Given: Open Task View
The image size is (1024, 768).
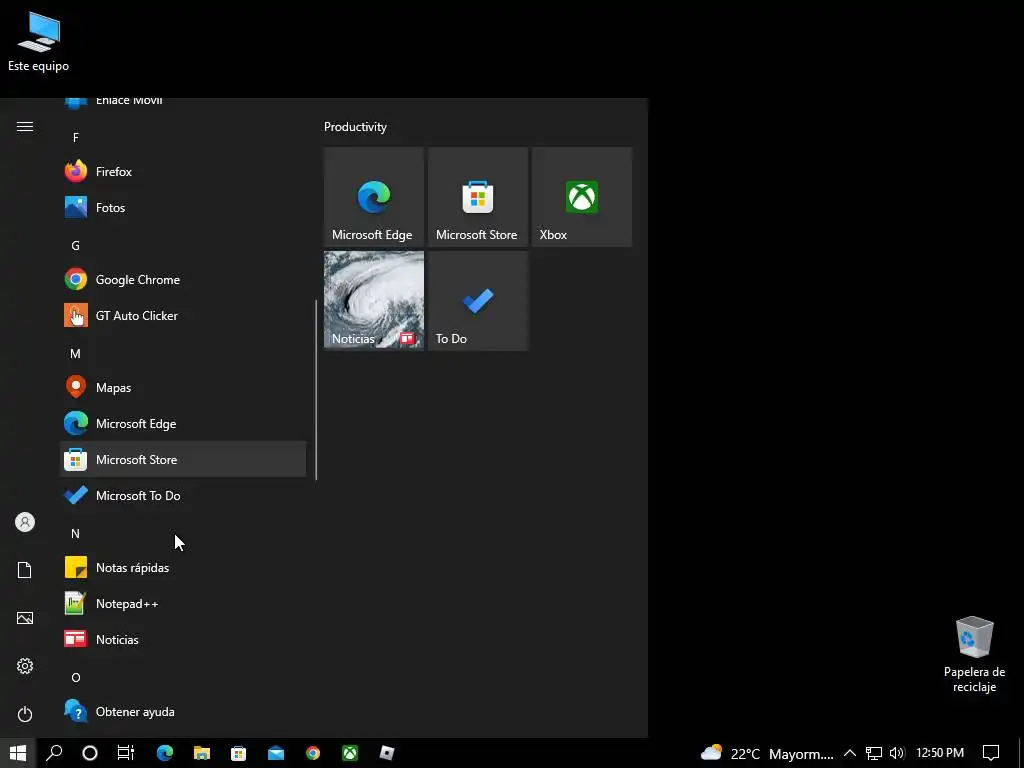Looking at the screenshot, I should 126,753.
